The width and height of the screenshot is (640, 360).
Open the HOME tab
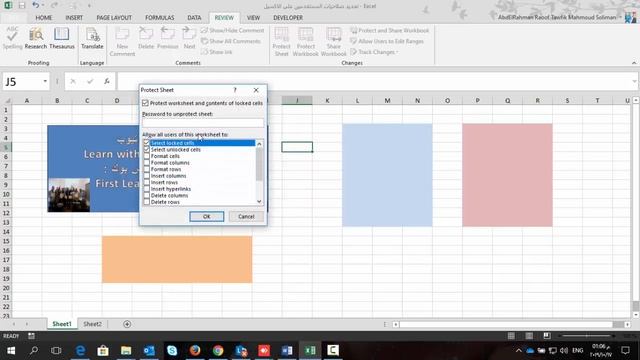point(44,18)
